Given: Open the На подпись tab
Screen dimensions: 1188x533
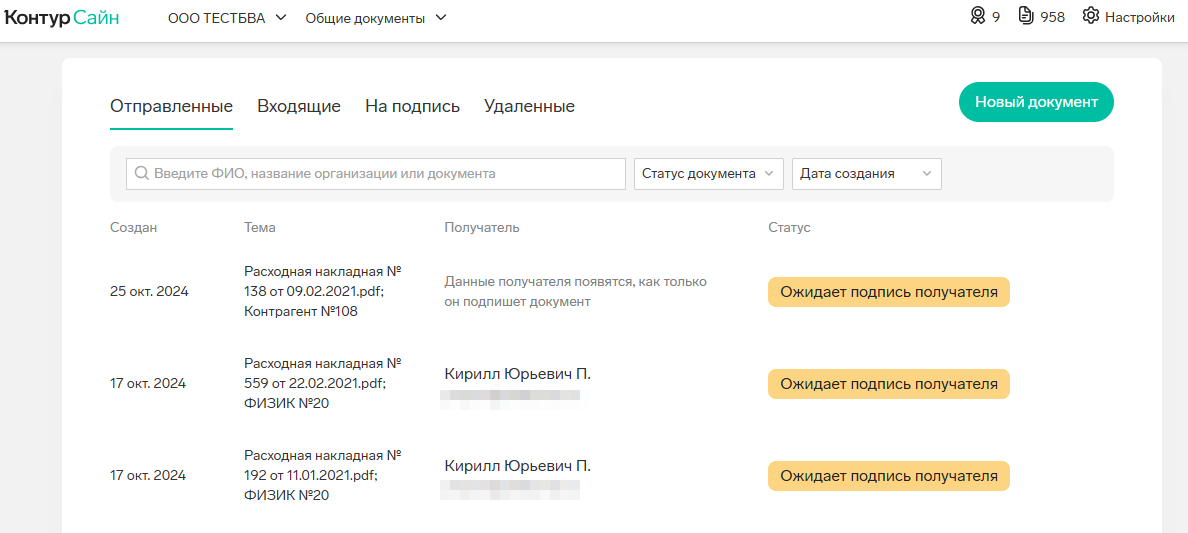Looking at the screenshot, I should pos(412,106).
